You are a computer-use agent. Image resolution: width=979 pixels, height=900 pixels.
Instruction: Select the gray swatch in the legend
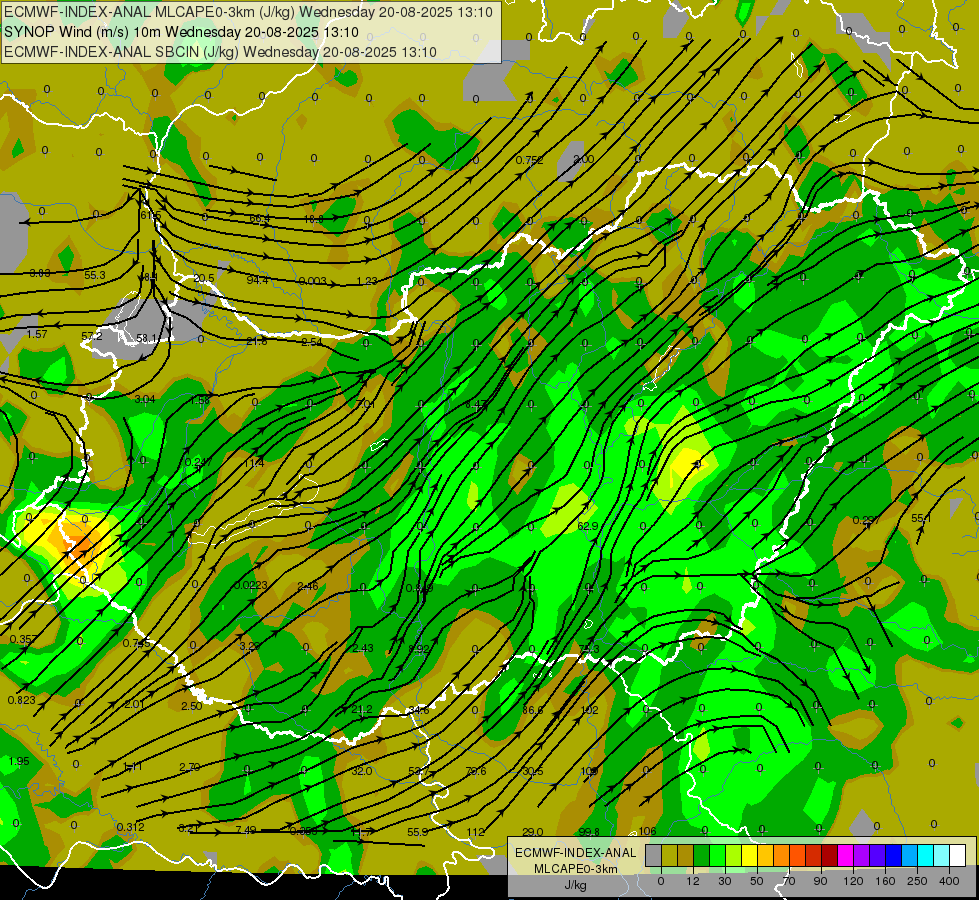654,856
